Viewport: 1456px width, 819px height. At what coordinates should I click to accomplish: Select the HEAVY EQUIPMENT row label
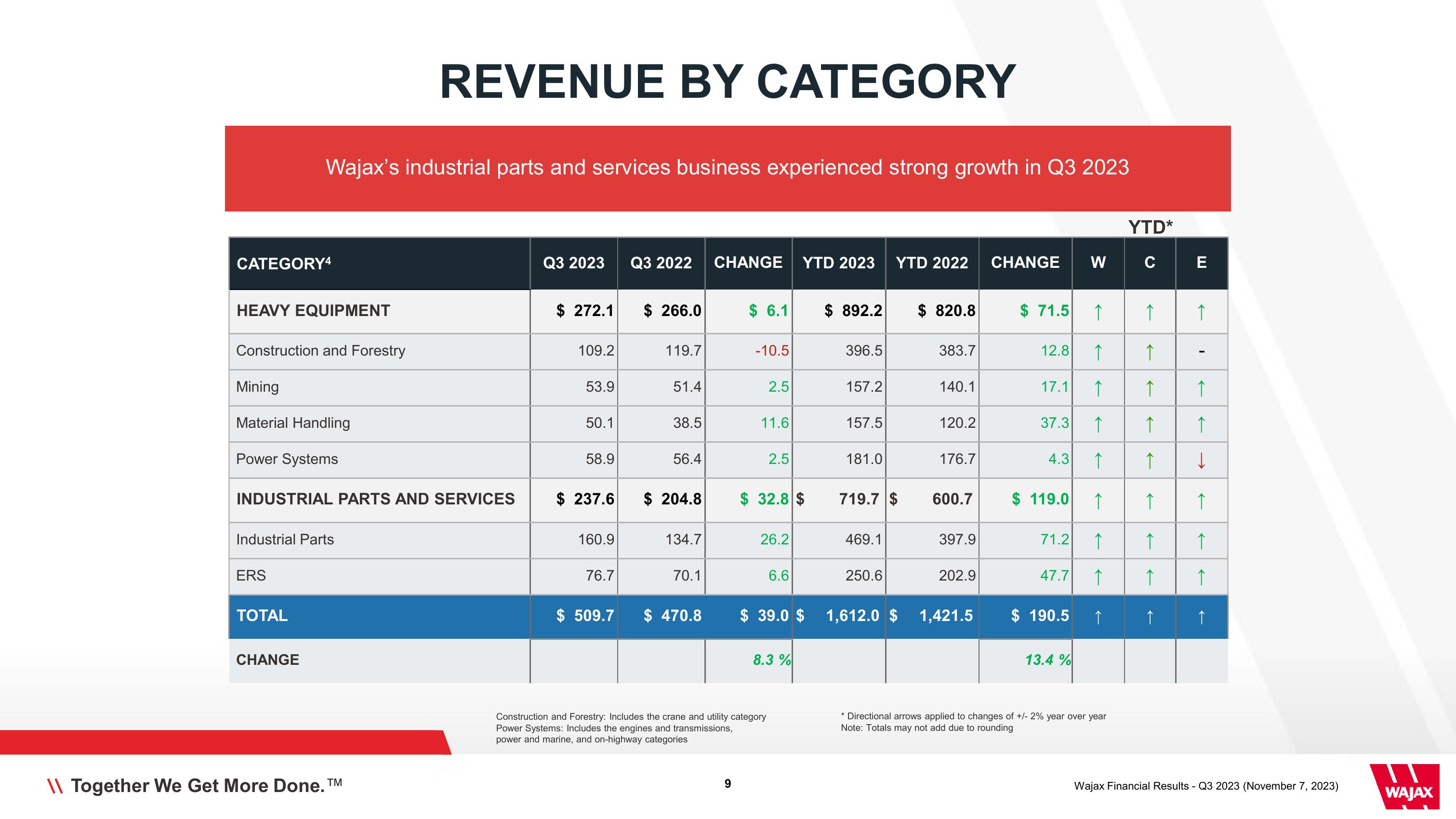tap(313, 311)
